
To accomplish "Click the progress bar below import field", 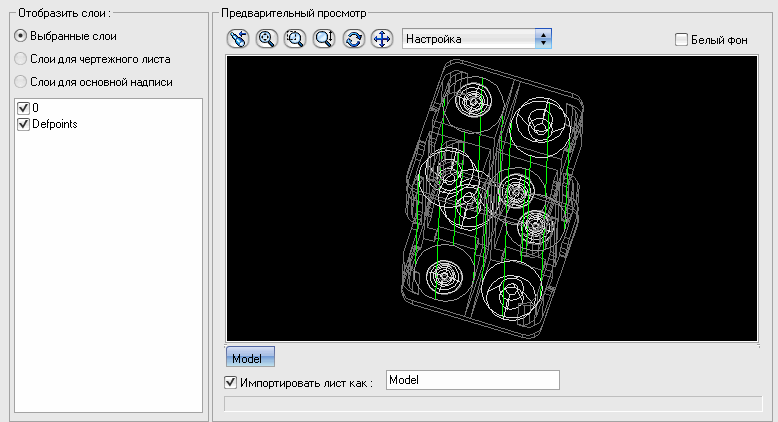I will (x=494, y=403).
